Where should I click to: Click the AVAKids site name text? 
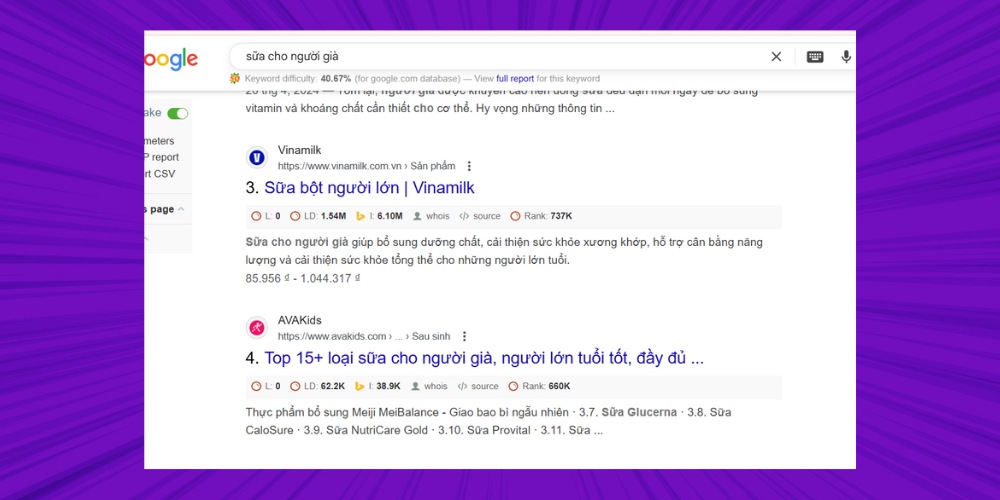tap(299, 320)
